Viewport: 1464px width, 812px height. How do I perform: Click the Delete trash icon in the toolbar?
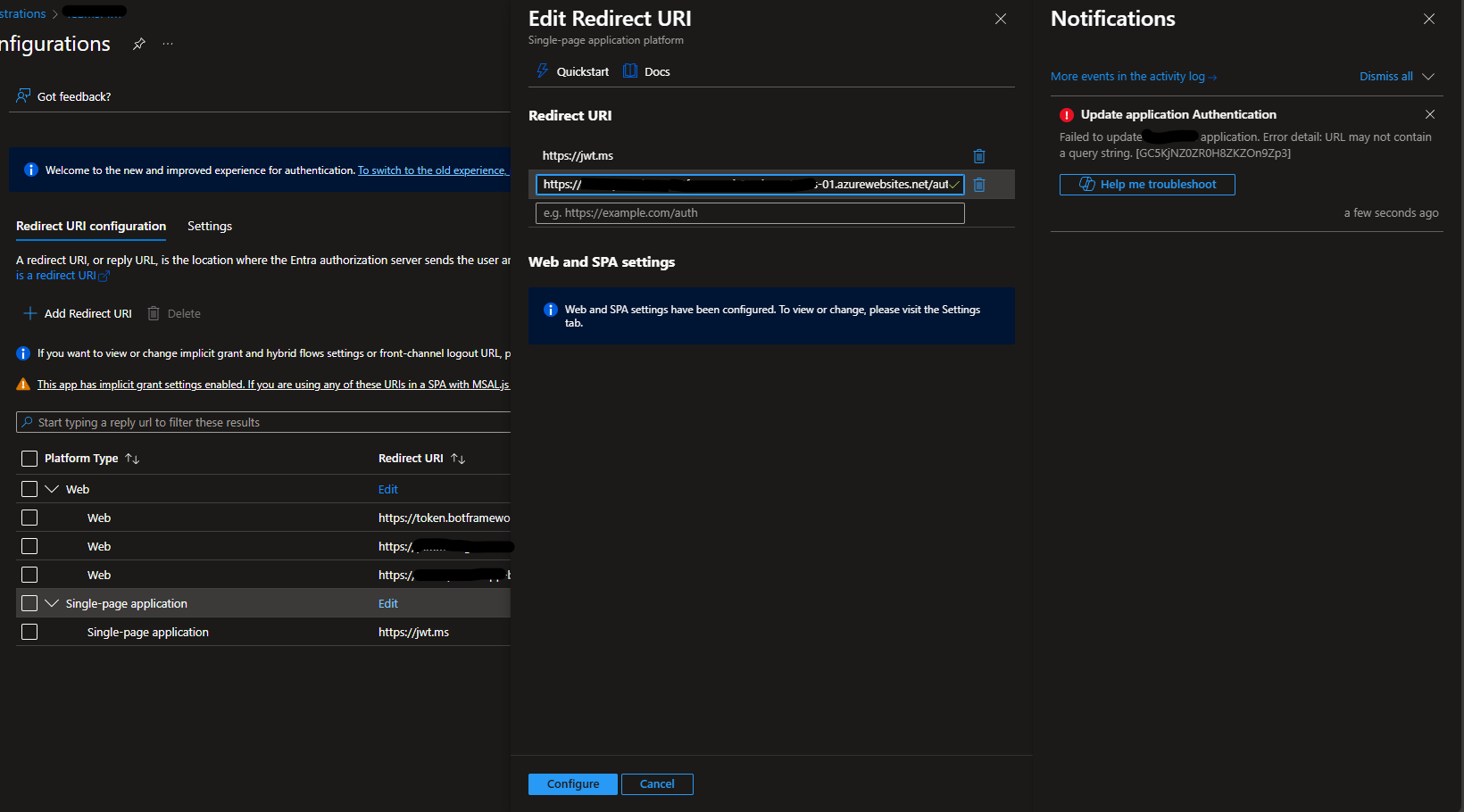[154, 313]
